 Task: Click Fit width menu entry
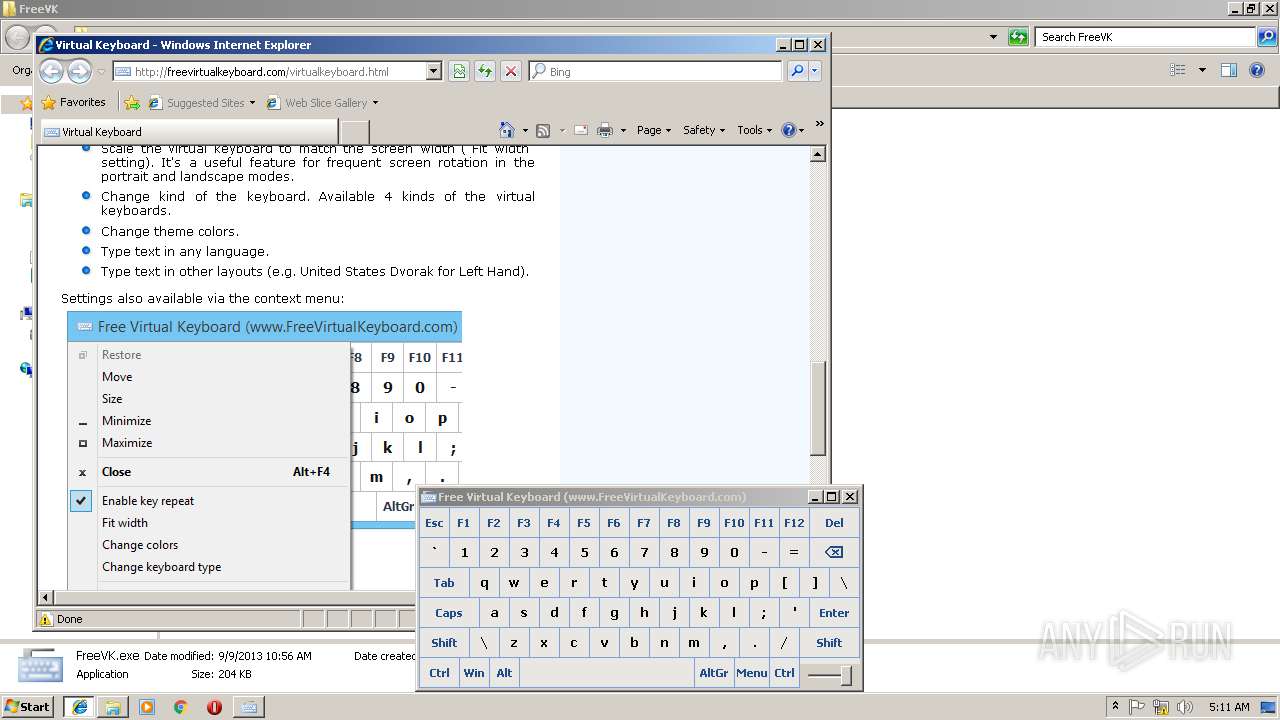click(125, 523)
